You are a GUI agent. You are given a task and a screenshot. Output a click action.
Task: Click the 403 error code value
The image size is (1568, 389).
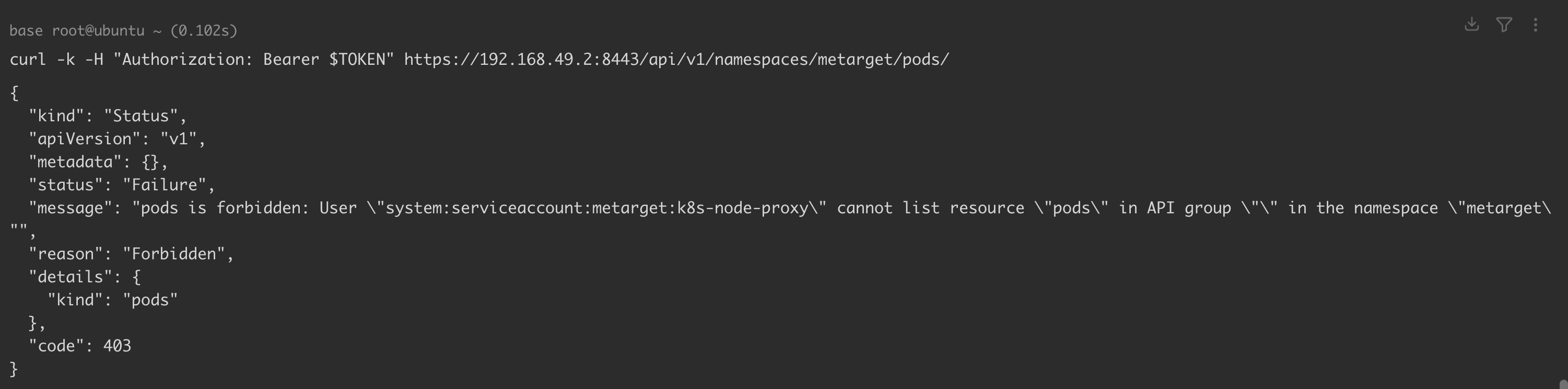[117, 346]
